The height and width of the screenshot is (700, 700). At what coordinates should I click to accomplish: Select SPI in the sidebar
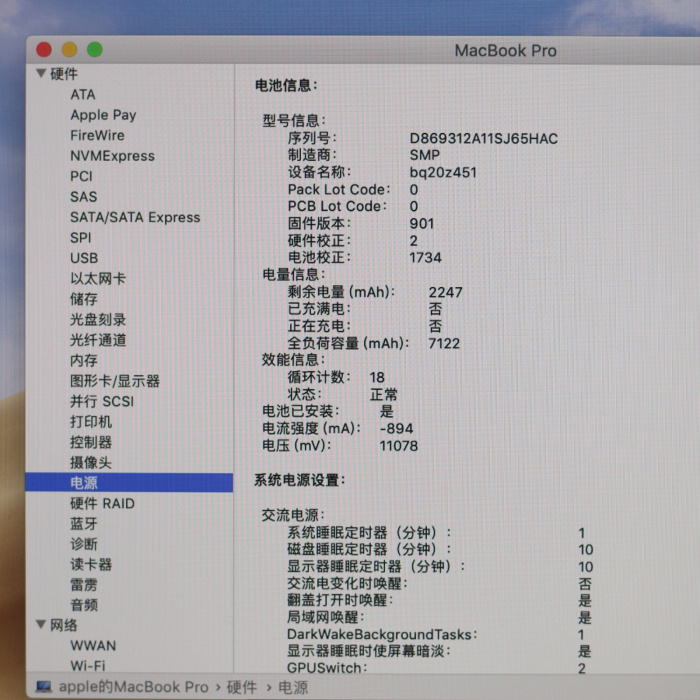81,238
